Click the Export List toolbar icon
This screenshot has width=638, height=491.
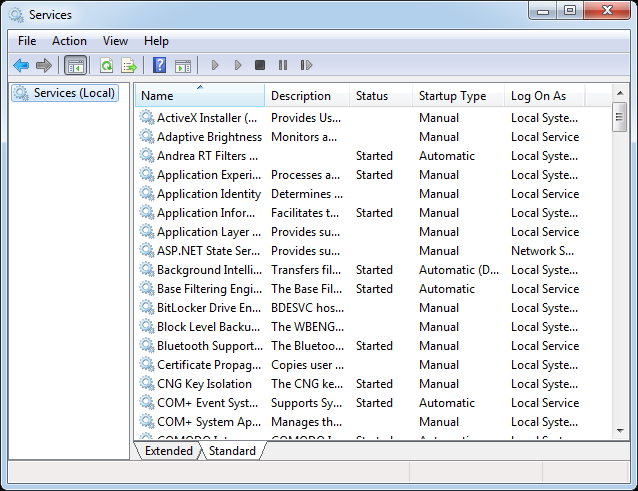[128, 65]
